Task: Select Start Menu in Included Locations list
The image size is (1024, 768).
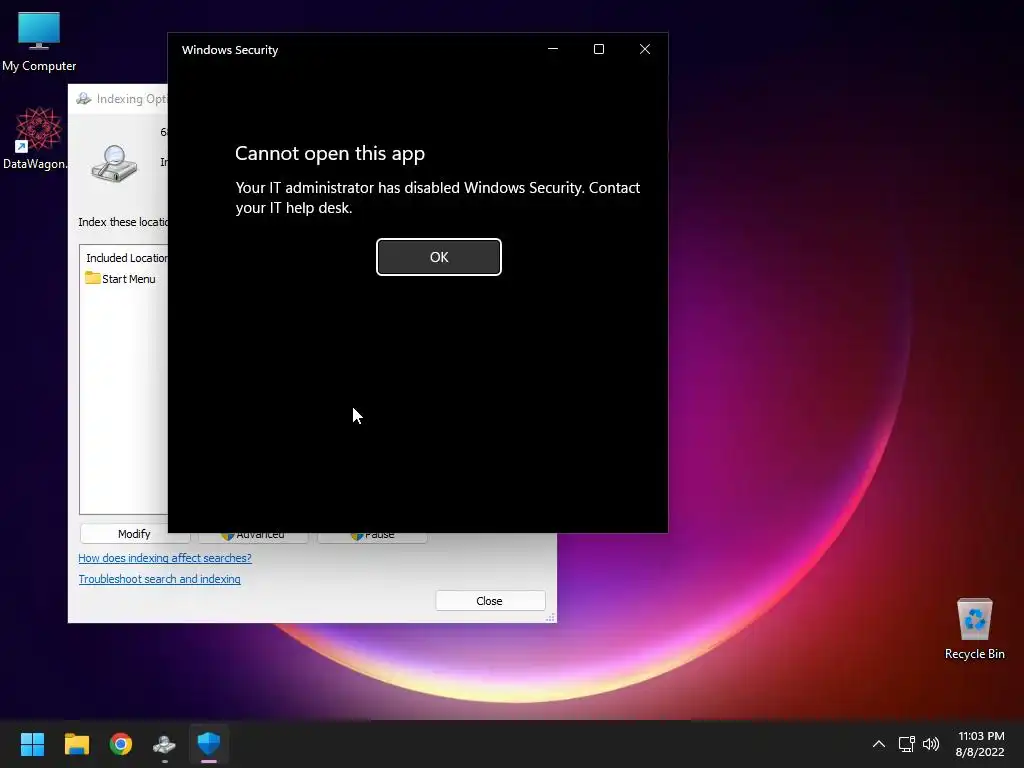Action: pyautogui.click(x=120, y=279)
